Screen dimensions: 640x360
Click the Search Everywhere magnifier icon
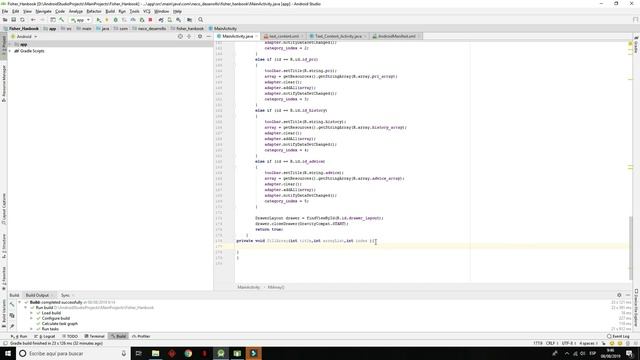[x=200, y=20]
